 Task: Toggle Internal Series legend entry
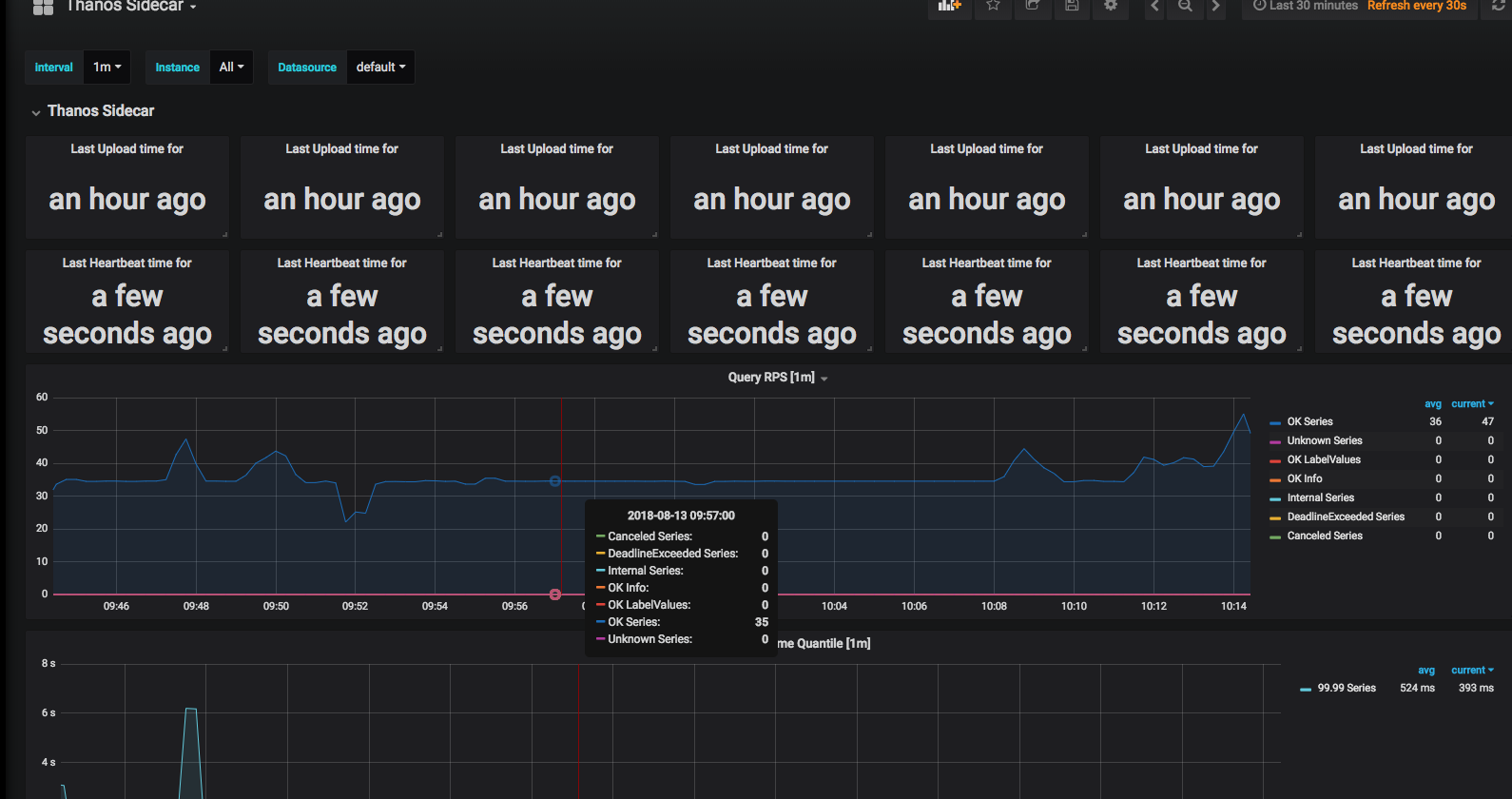(1320, 497)
